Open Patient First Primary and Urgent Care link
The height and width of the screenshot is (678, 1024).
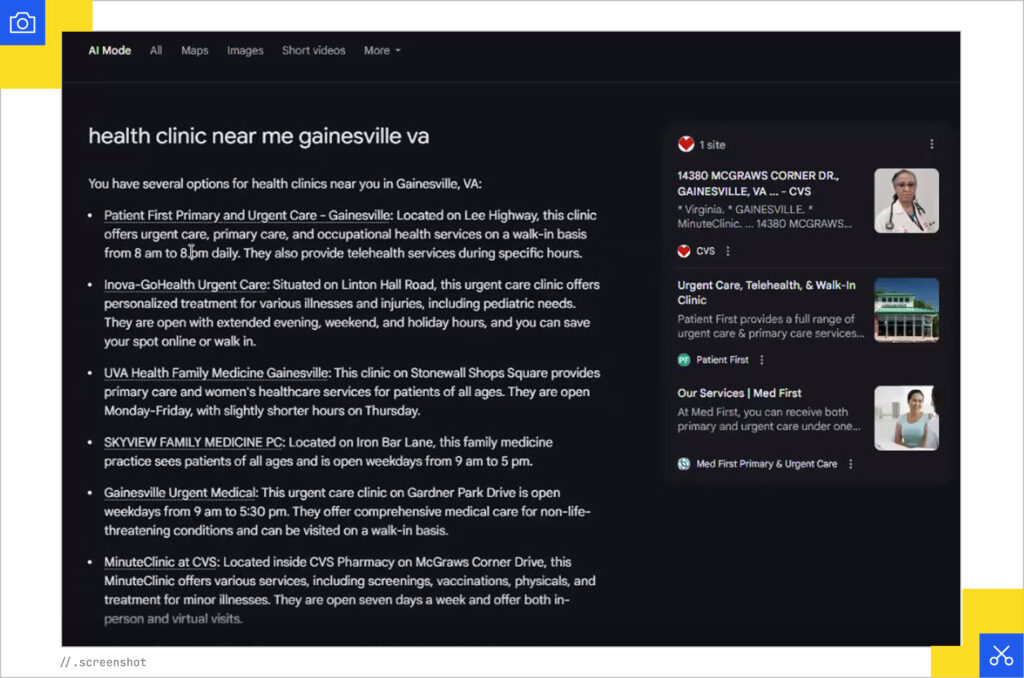point(248,215)
